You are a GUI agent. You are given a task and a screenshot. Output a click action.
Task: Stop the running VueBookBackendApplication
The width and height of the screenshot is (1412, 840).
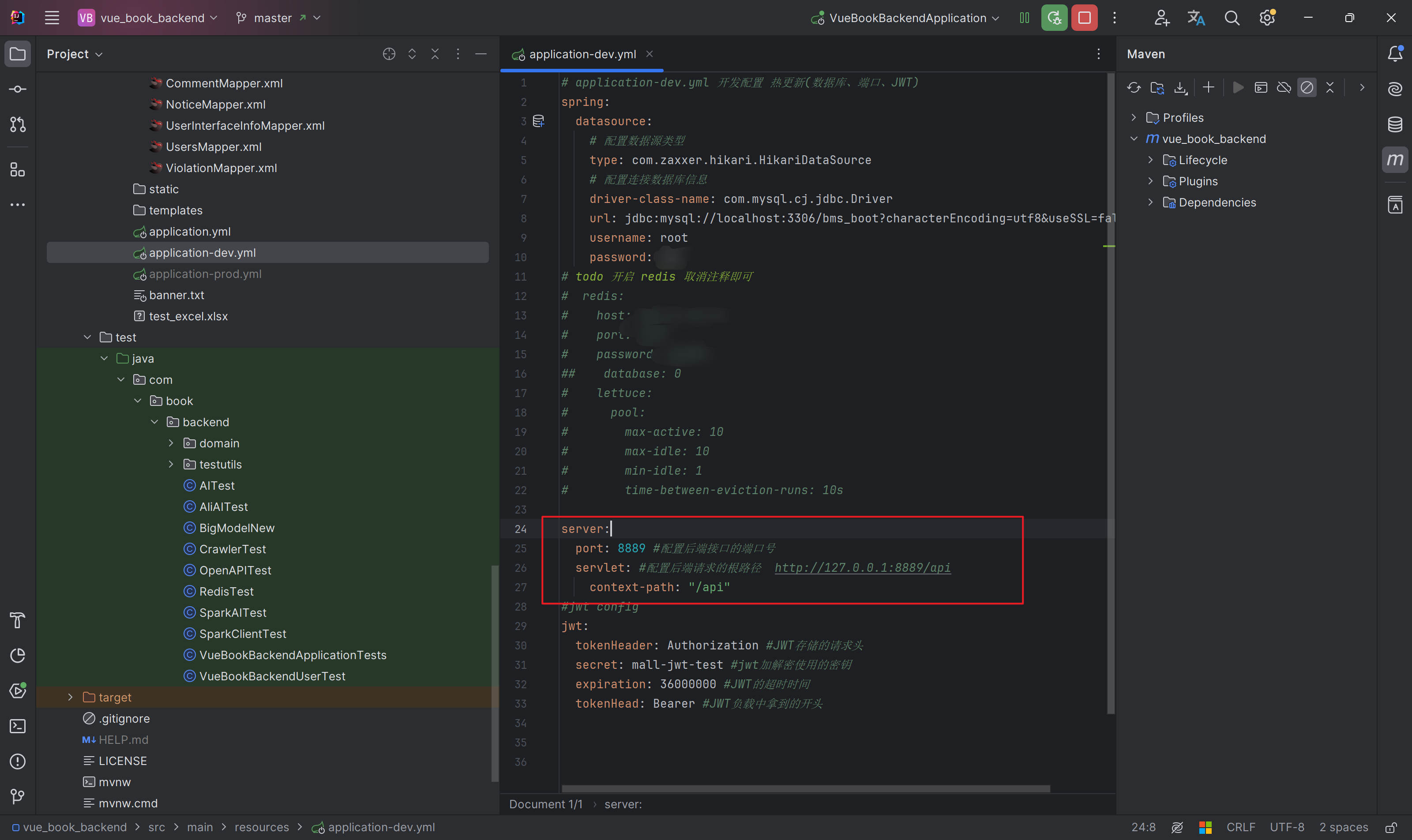coord(1084,18)
